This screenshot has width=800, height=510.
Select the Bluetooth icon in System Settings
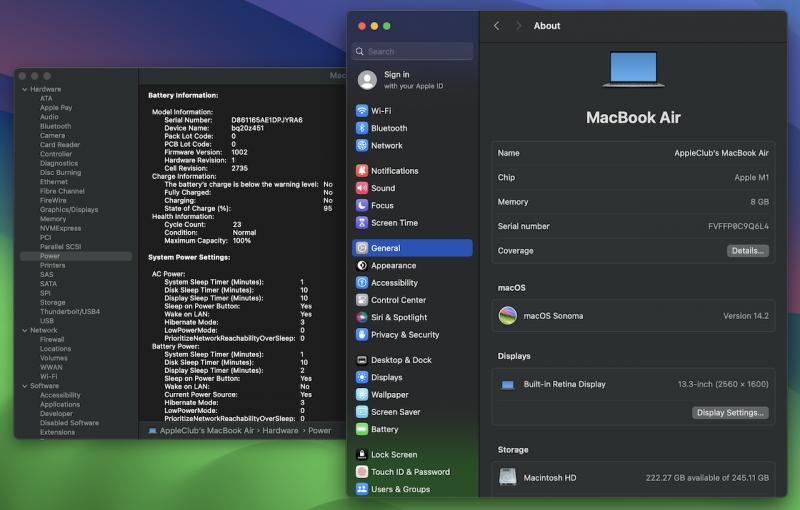pyautogui.click(x=362, y=128)
